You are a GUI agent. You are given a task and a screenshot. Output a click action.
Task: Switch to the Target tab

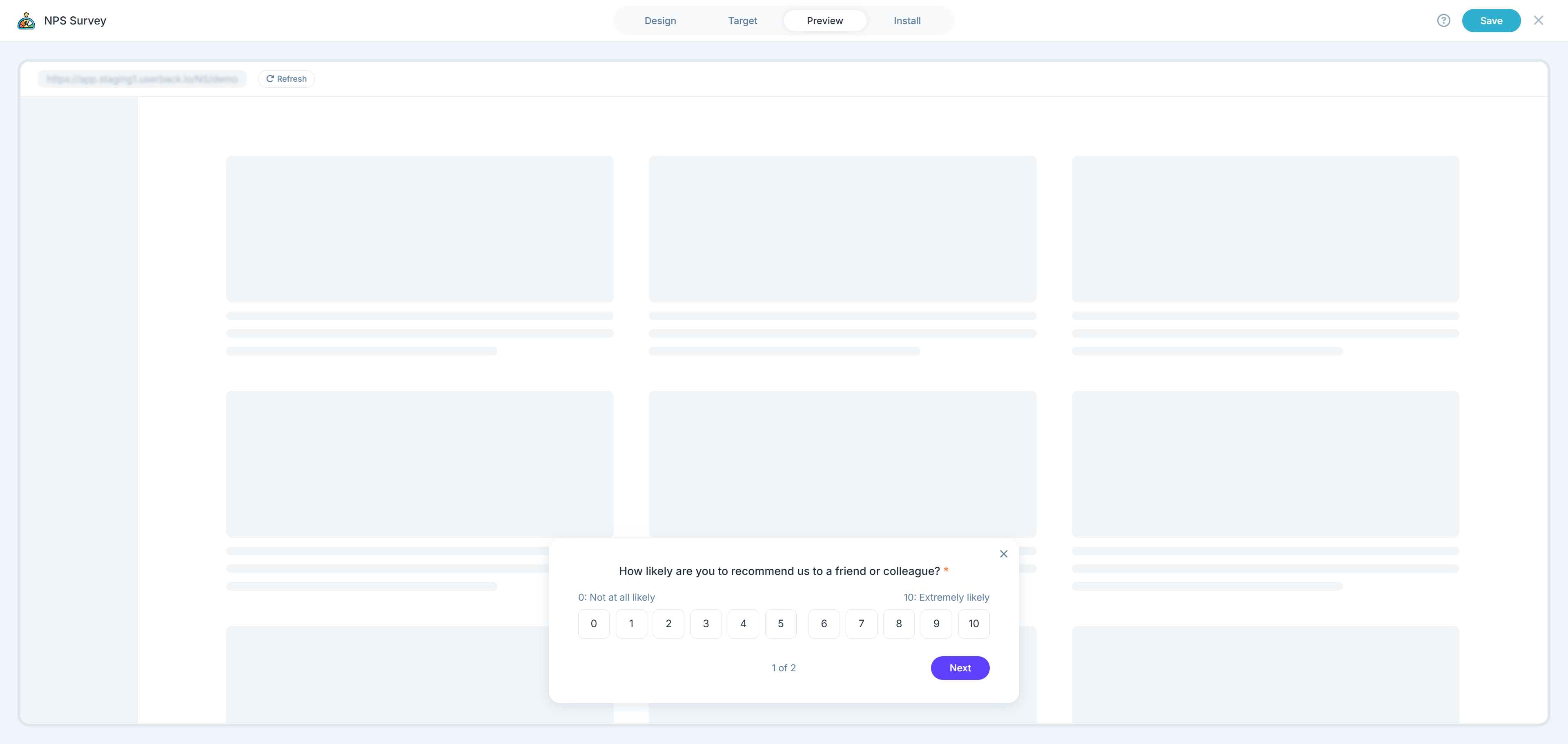[x=742, y=21]
